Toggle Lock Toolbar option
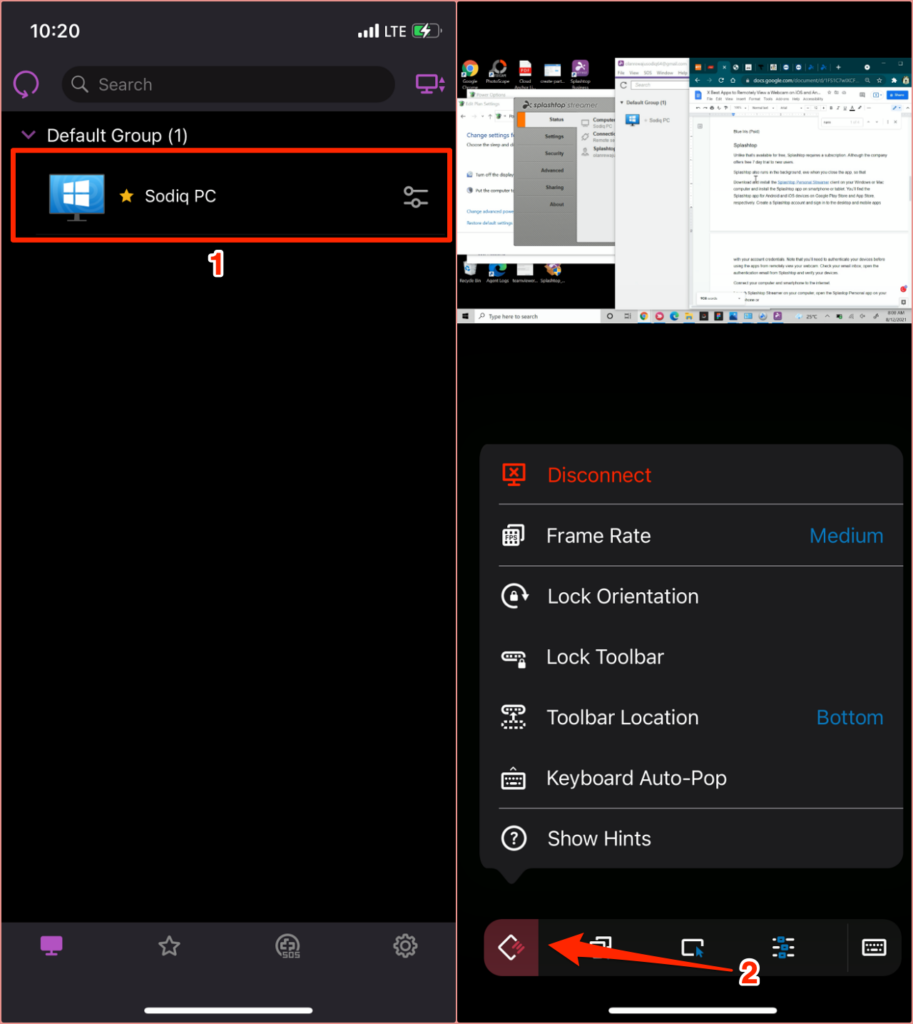 tap(605, 657)
